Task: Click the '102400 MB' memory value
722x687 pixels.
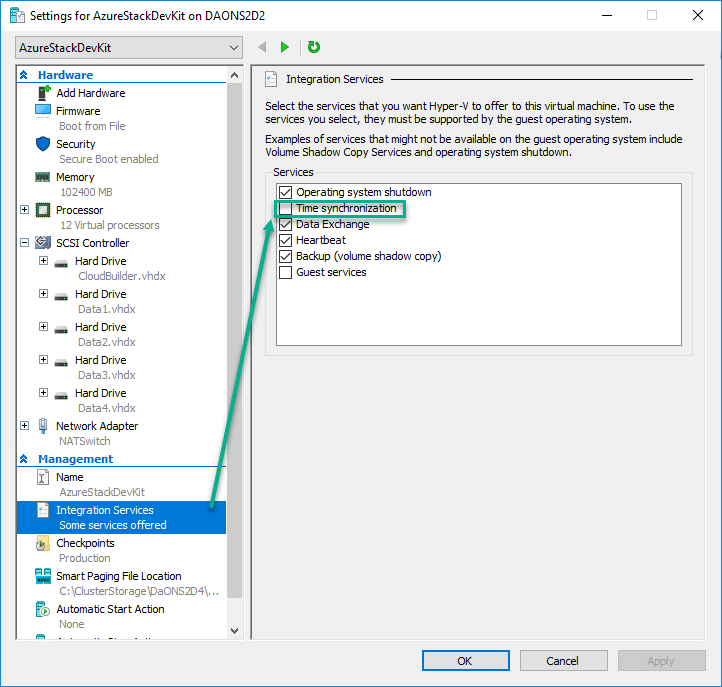Action: click(x=87, y=192)
